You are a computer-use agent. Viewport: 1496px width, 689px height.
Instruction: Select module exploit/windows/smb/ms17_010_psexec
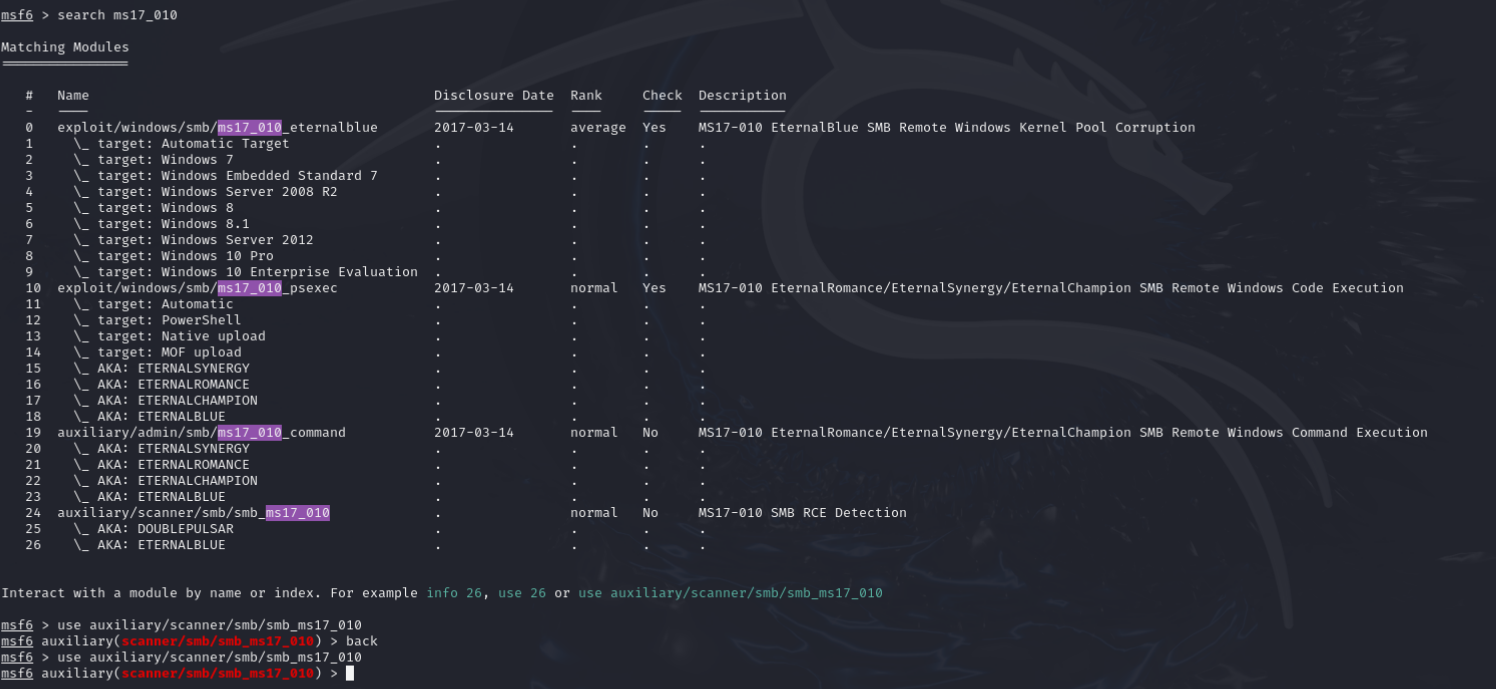(x=197, y=287)
